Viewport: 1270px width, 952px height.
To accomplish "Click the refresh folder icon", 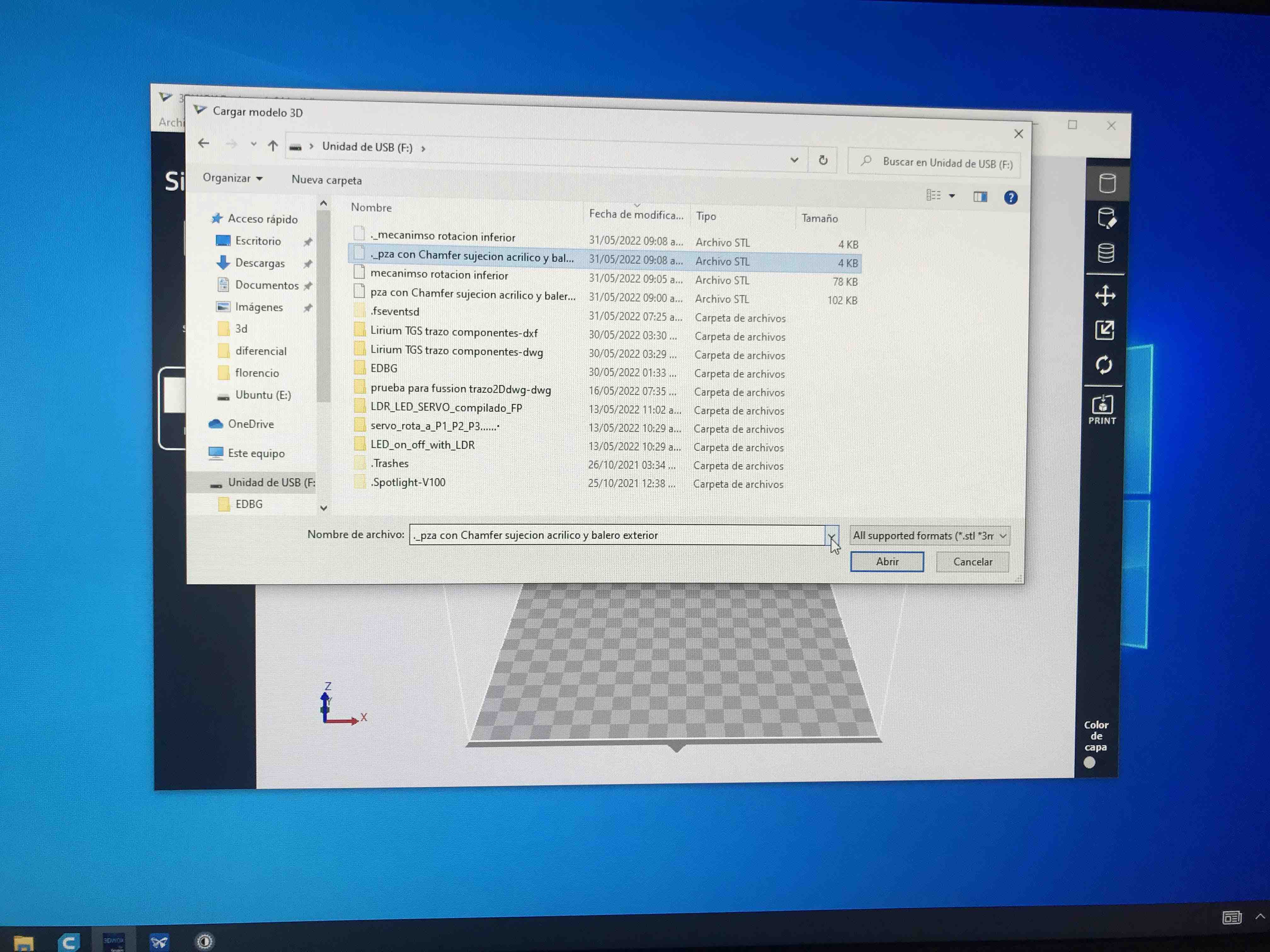I will pyautogui.click(x=823, y=160).
